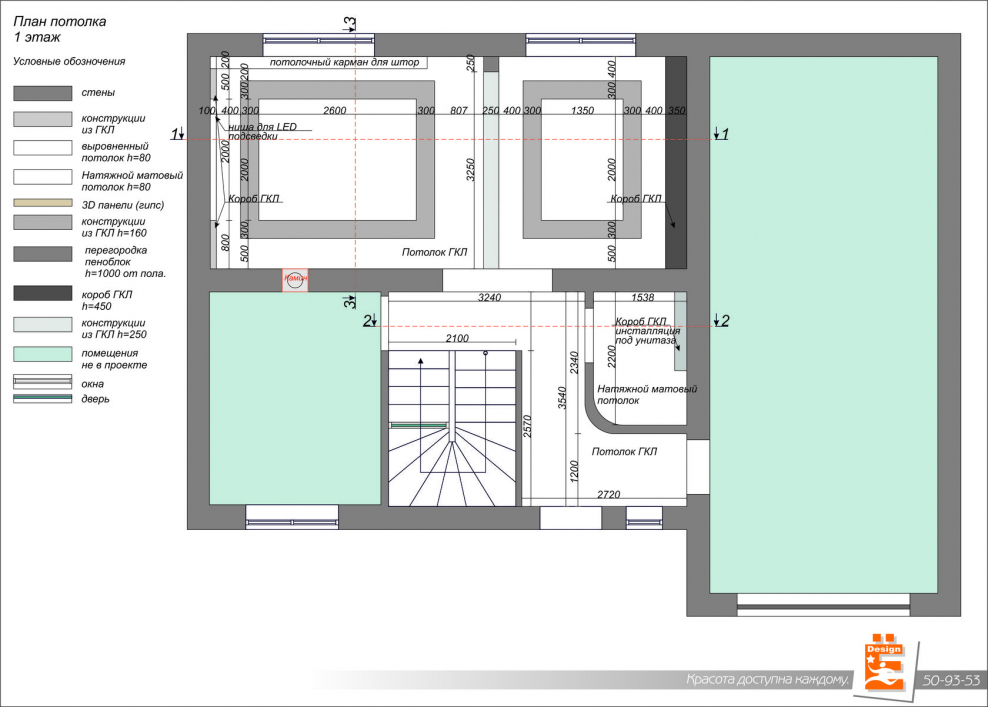Select the '3D панели (гипс)' beige swatch
Image resolution: width=988 pixels, height=707 pixels.
point(42,204)
